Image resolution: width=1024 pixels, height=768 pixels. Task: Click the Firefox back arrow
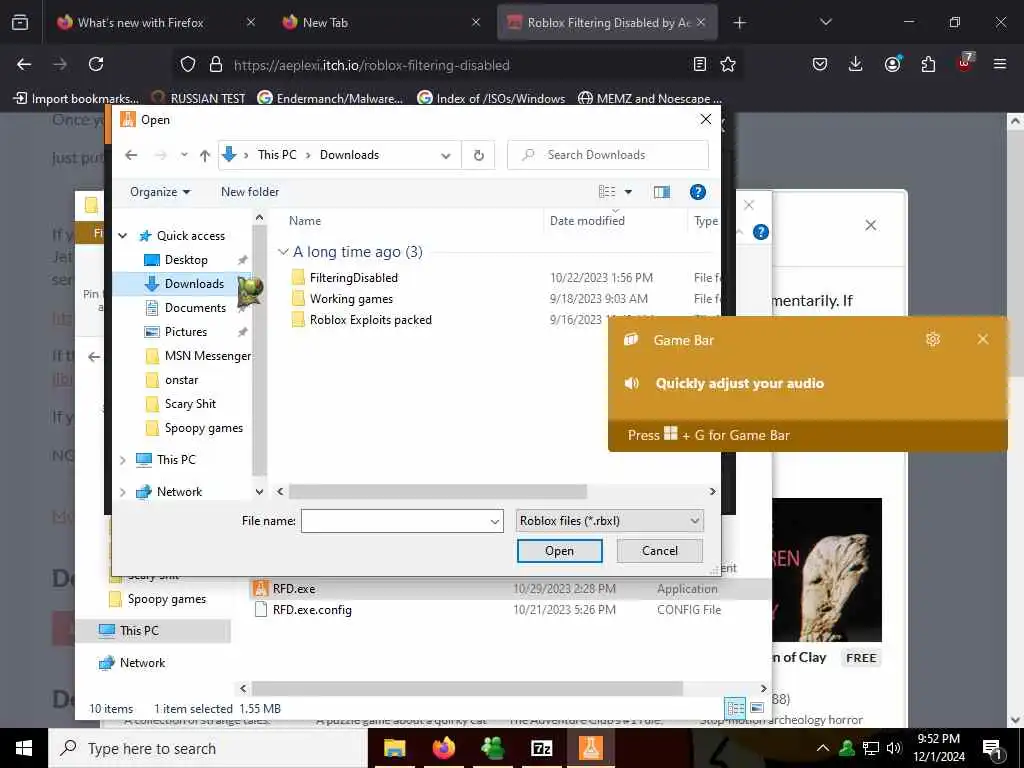tap(24, 64)
